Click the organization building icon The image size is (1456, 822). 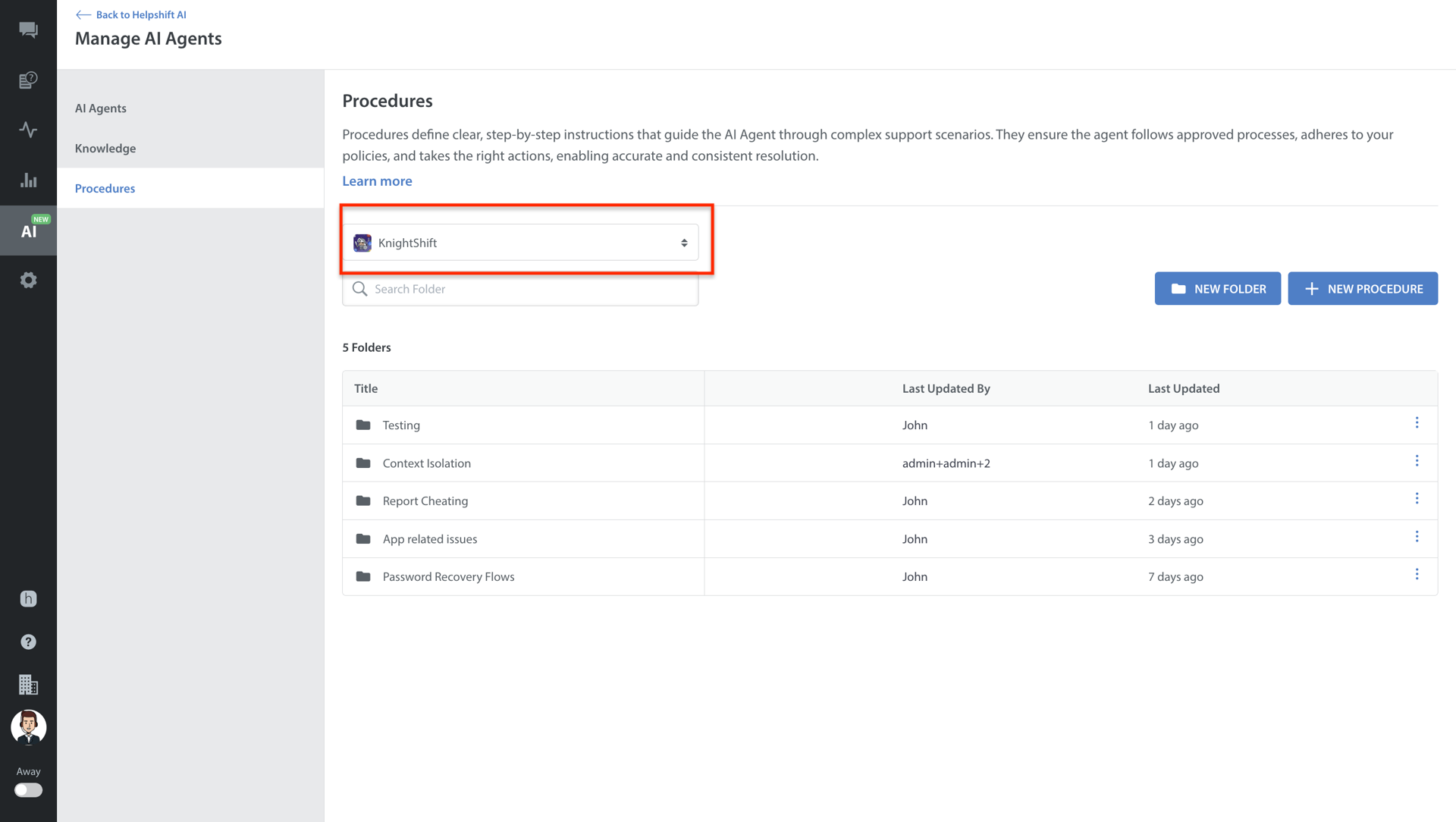(28, 685)
